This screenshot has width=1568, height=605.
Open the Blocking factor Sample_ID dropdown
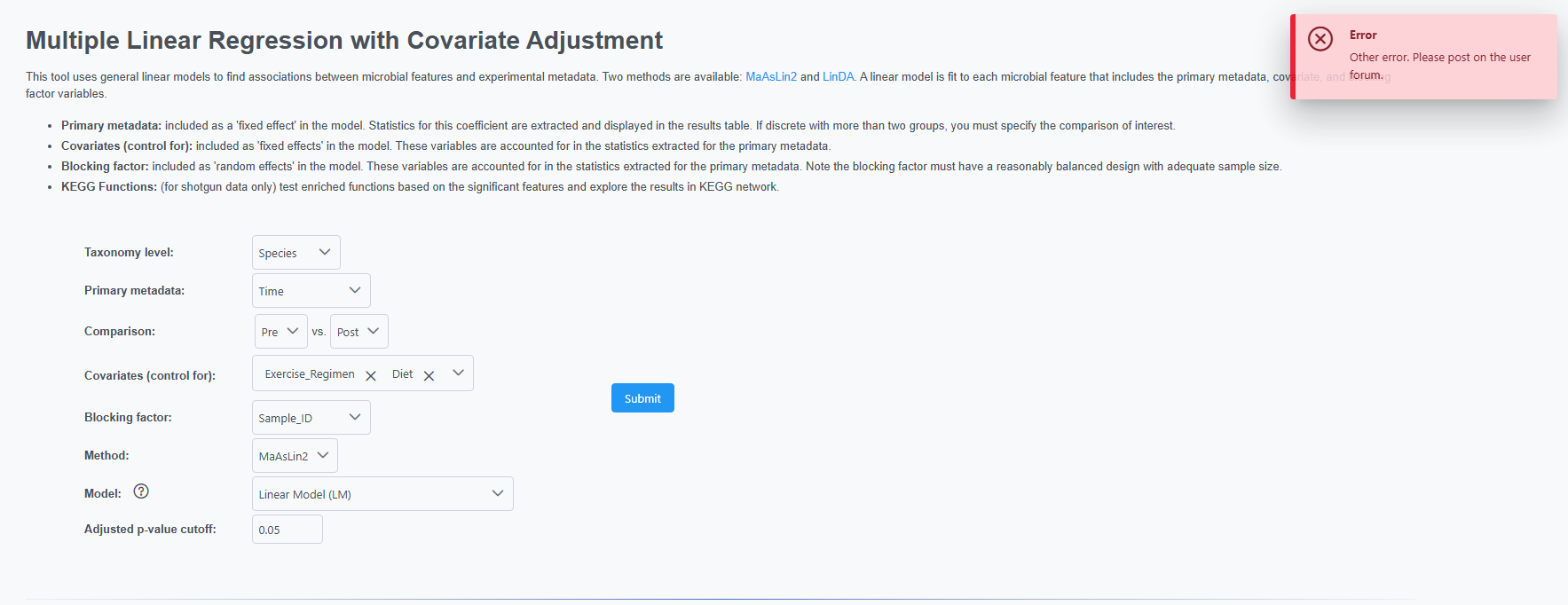point(311,418)
